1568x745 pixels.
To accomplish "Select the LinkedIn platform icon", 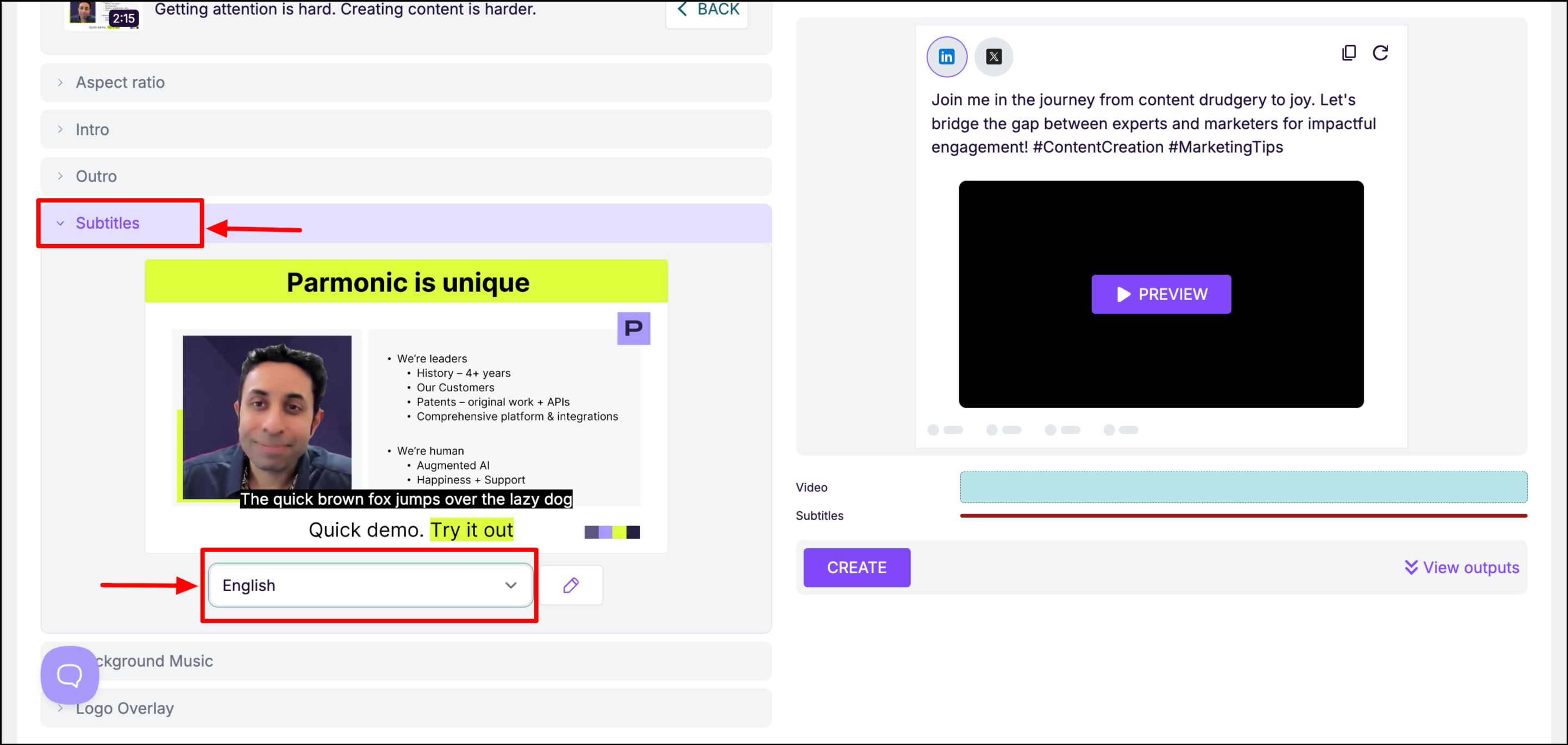I will (947, 57).
